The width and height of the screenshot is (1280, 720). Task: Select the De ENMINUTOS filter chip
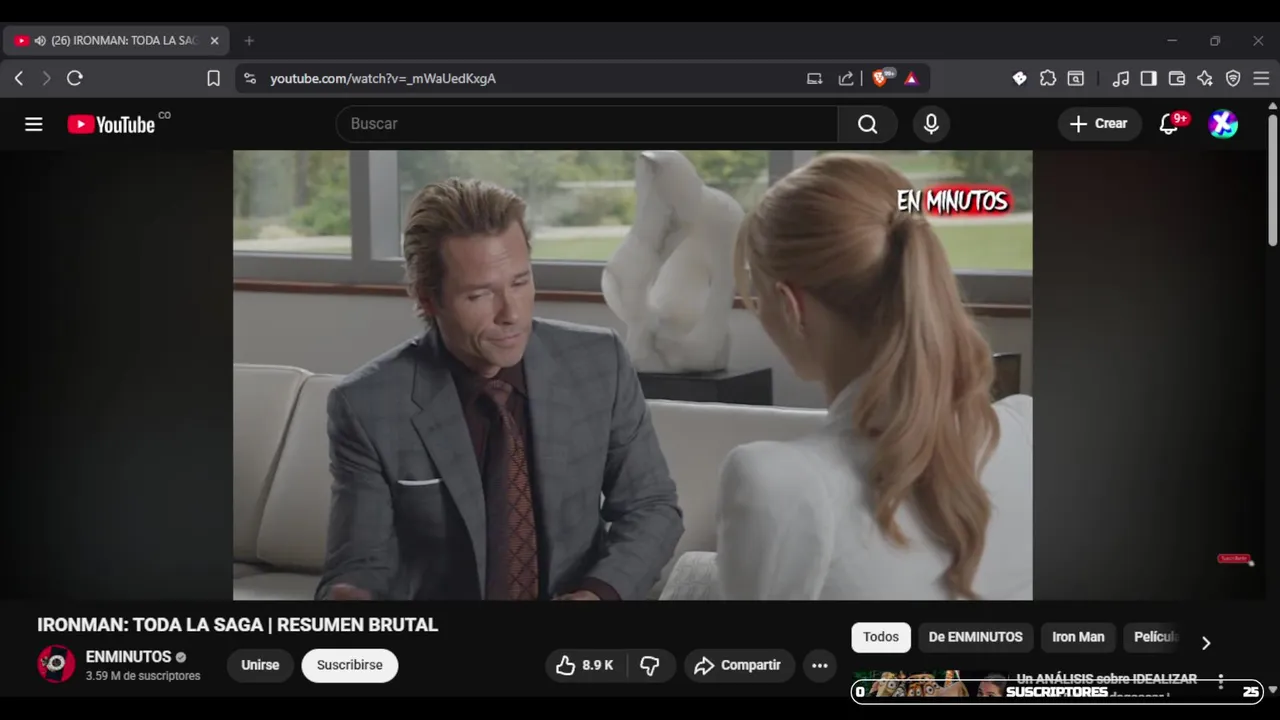click(975, 637)
